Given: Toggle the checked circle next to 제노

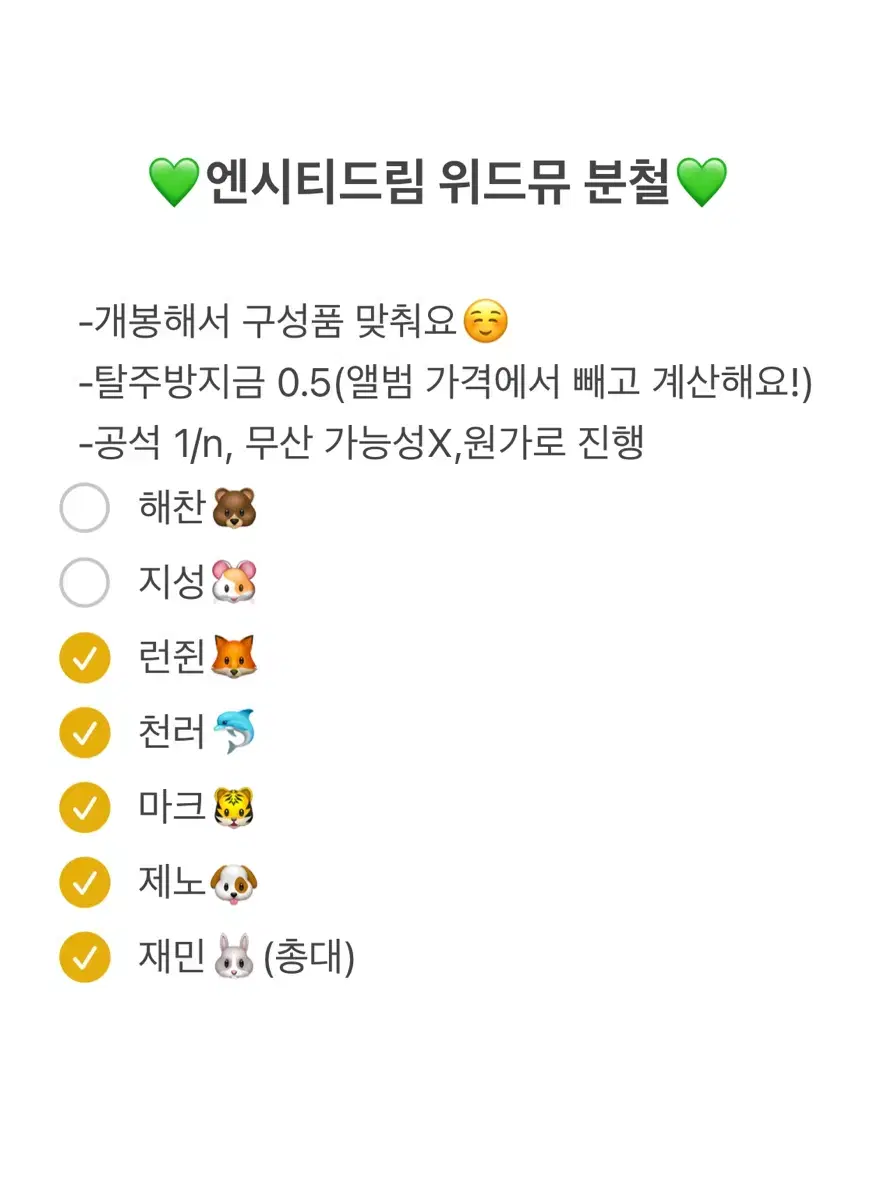Looking at the screenshot, I should [84, 883].
